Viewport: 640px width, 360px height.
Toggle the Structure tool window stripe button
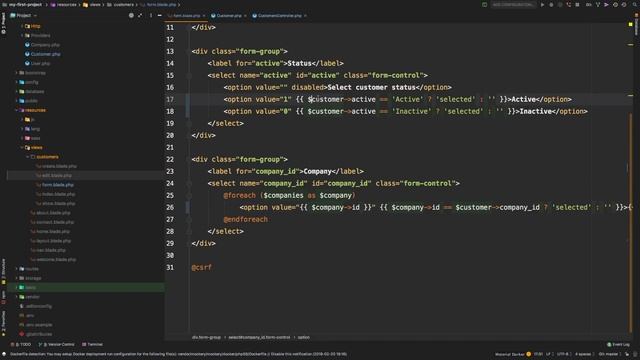[3, 271]
